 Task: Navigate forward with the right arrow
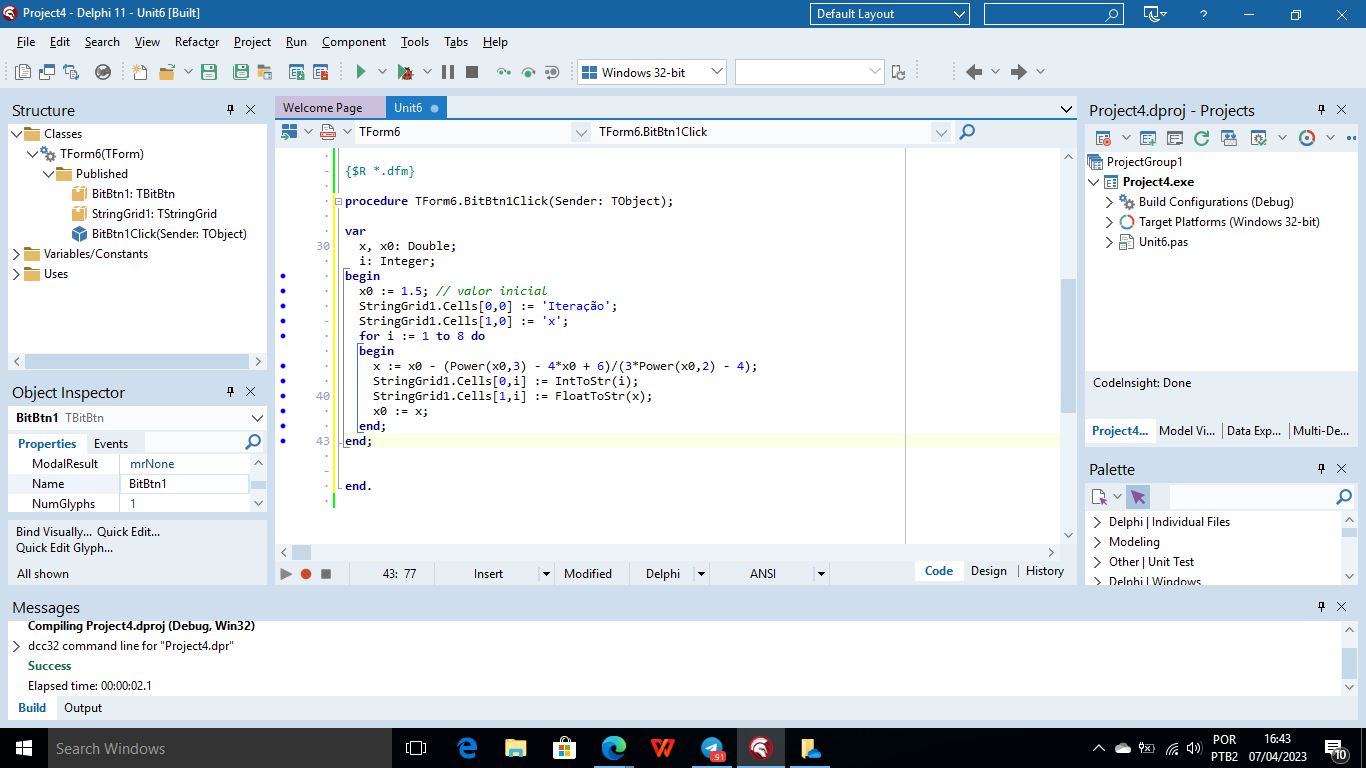pos(1019,72)
